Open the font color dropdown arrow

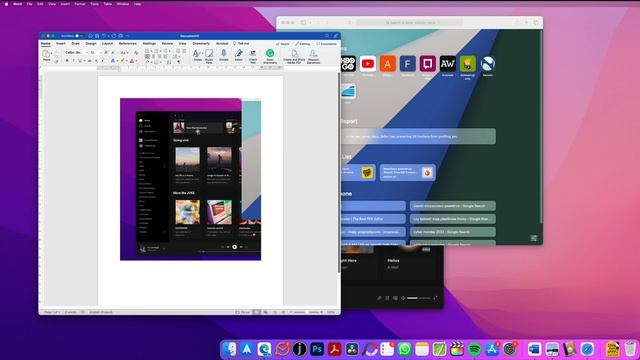point(136,61)
